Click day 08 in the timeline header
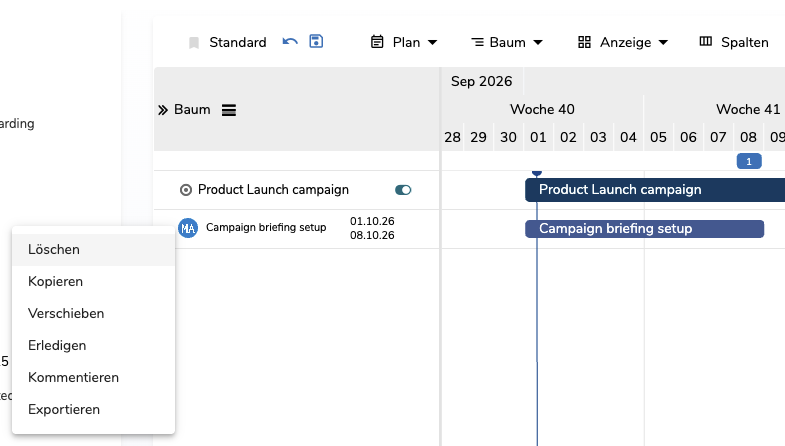This screenshot has height=446, width=785. [748, 138]
